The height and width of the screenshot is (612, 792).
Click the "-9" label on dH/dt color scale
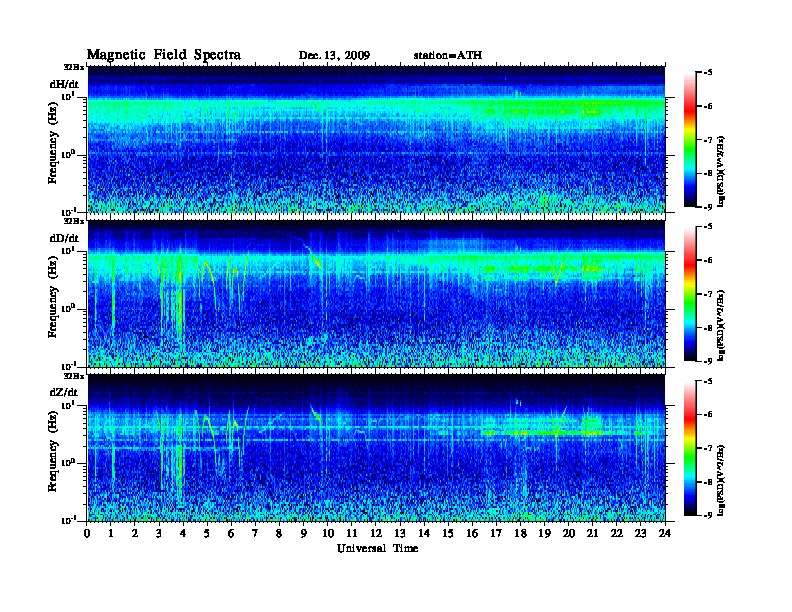[708, 207]
